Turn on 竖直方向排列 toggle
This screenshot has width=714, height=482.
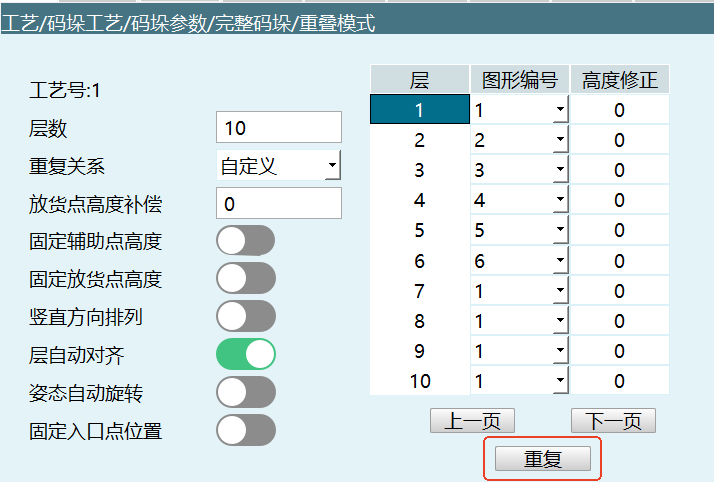coord(245,317)
